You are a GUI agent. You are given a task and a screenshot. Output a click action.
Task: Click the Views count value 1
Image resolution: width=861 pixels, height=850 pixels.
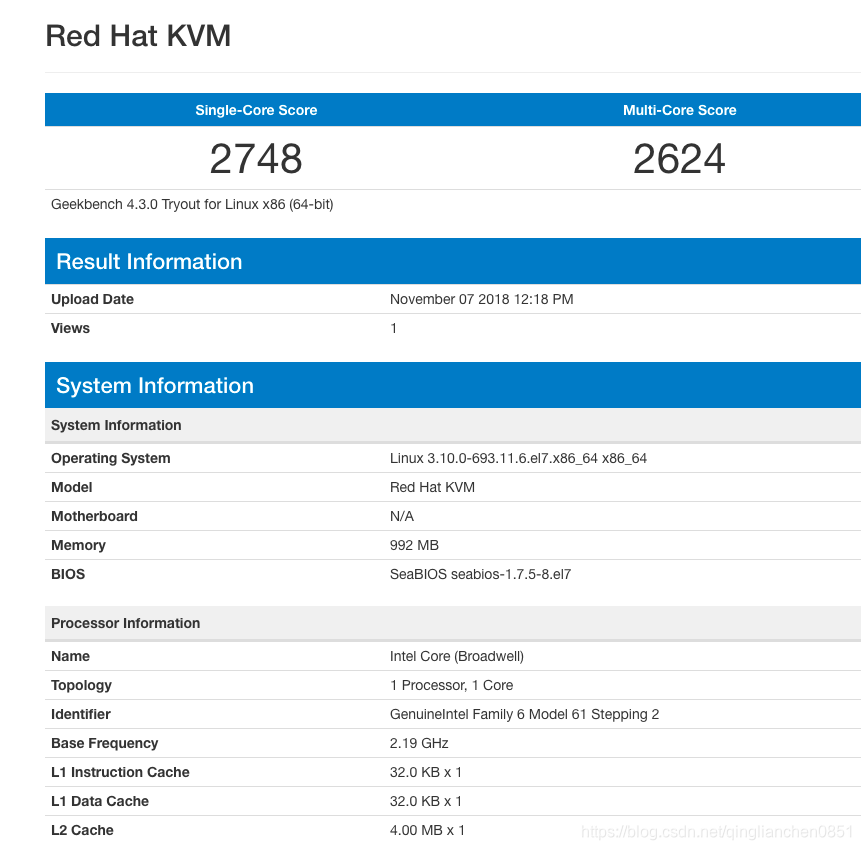[x=393, y=328]
